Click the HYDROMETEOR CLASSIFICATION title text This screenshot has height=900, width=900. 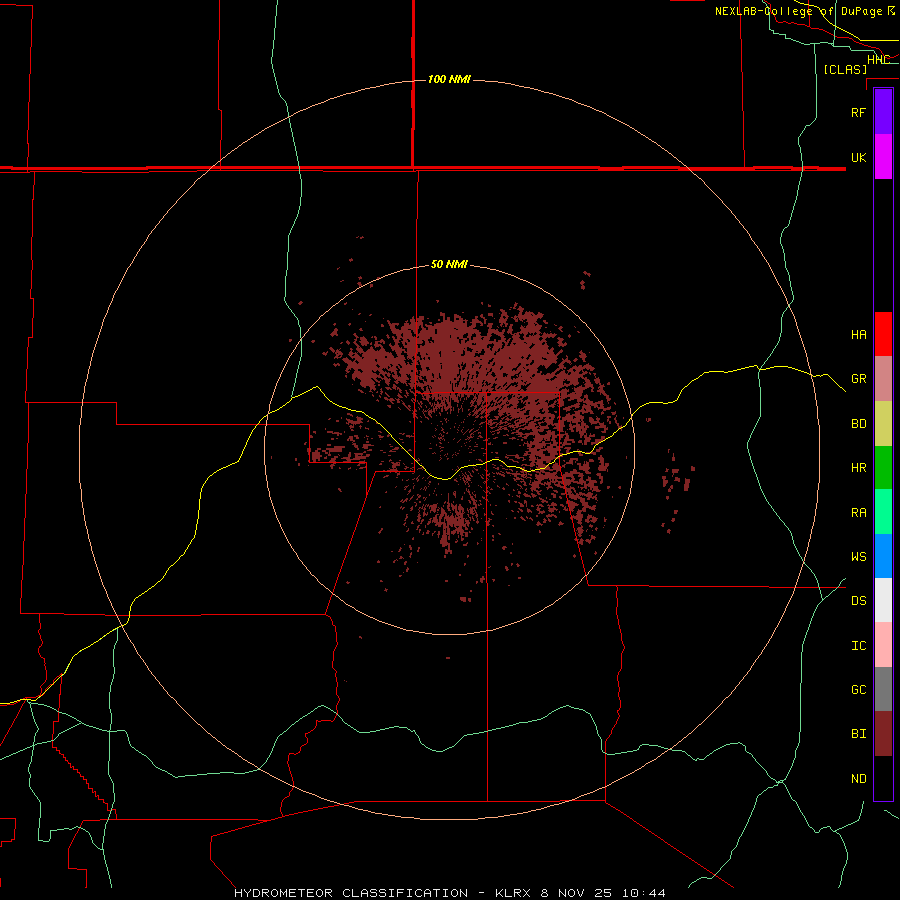pos(351,893)
